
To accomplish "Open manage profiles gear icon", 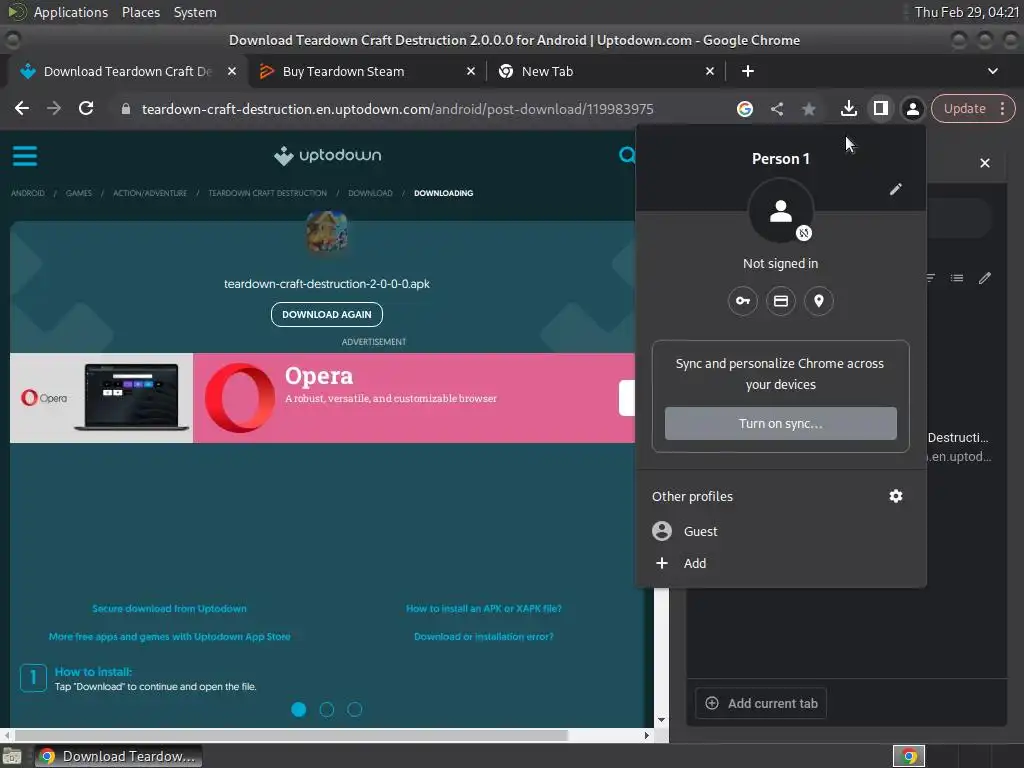I will click(x=895, y=496).
